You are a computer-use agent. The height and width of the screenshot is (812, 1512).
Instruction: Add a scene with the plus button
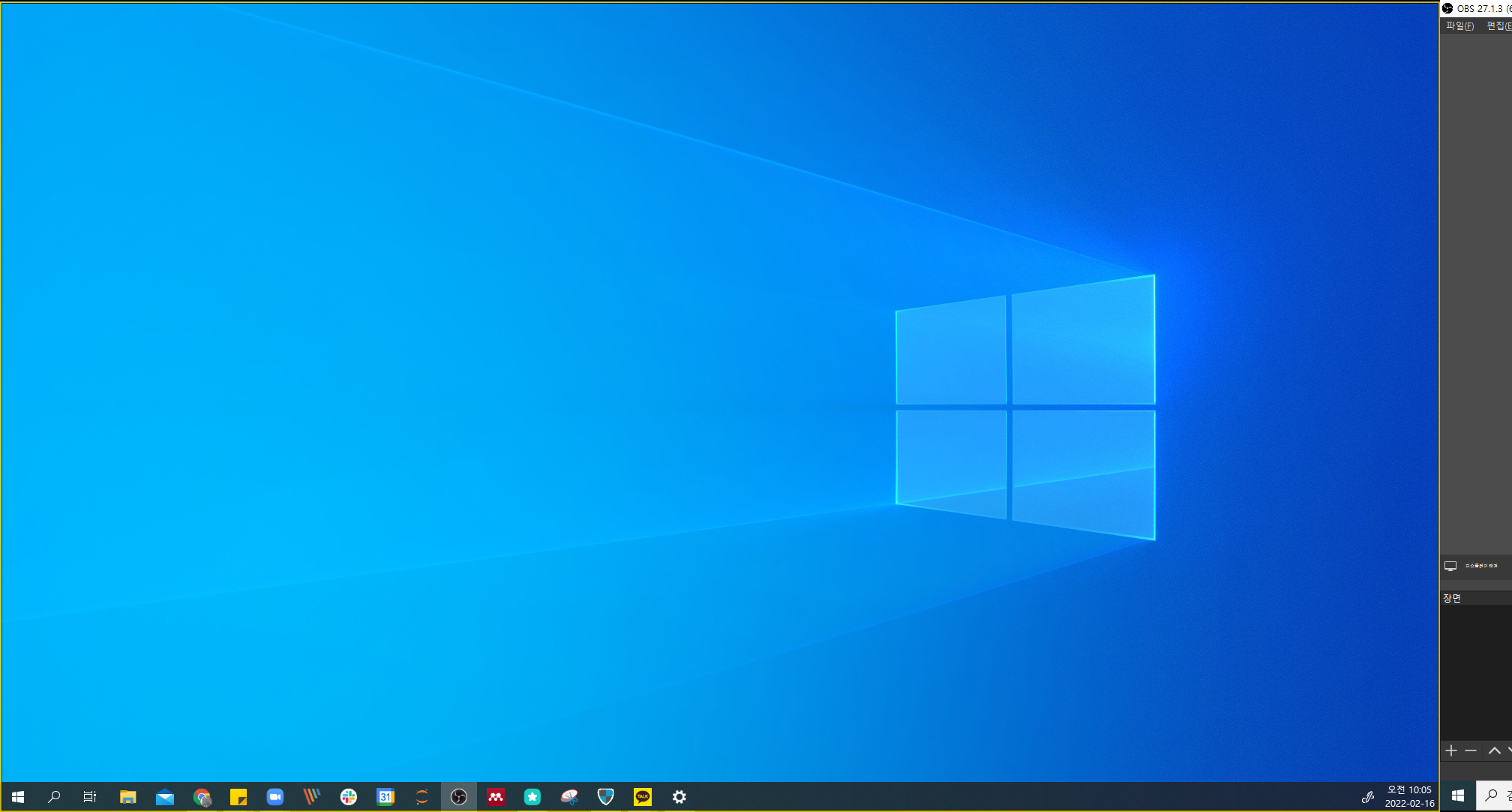pyautogui.click(x=1451, y=750)
